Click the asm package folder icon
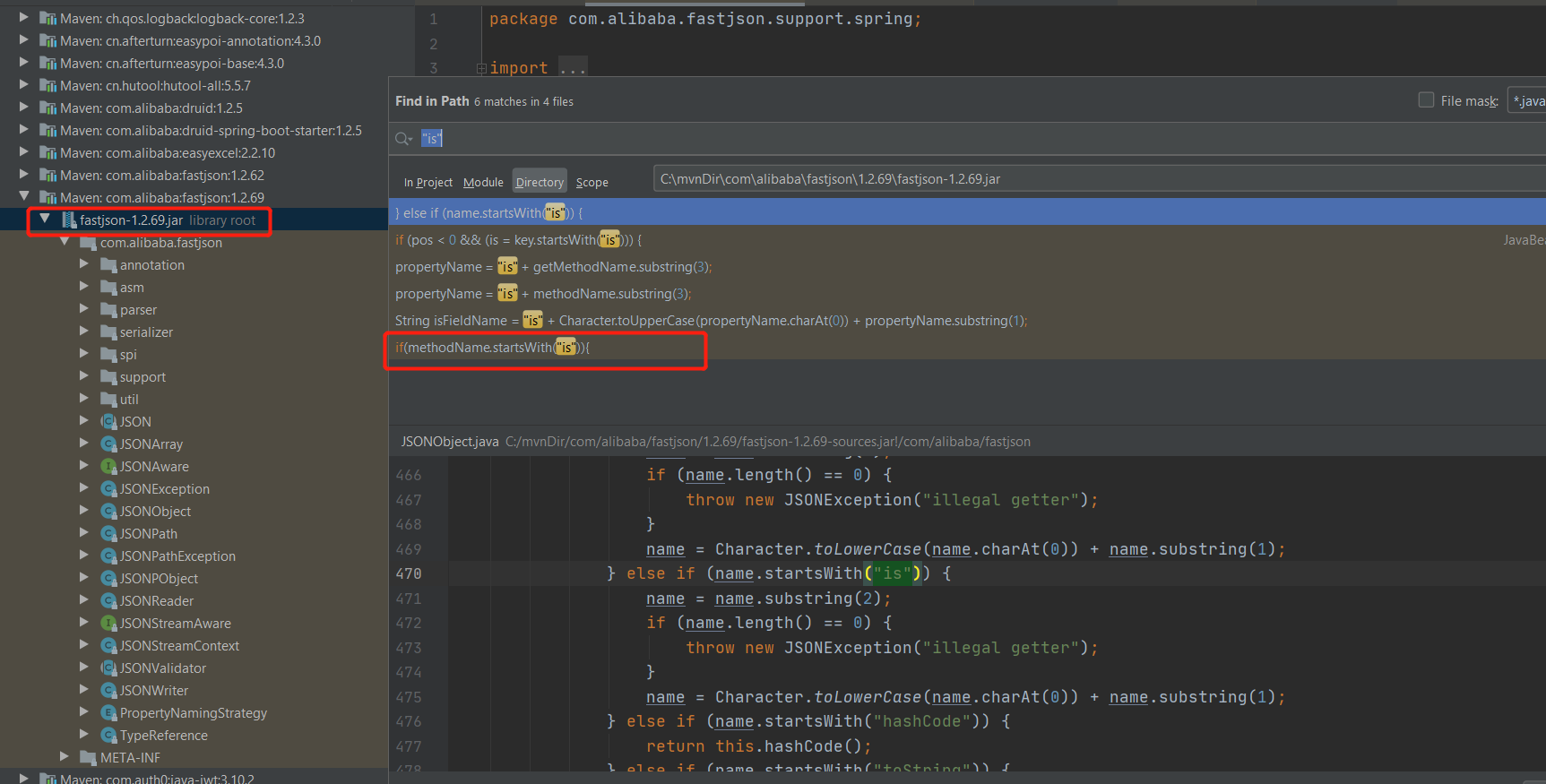 coord(108,288)
